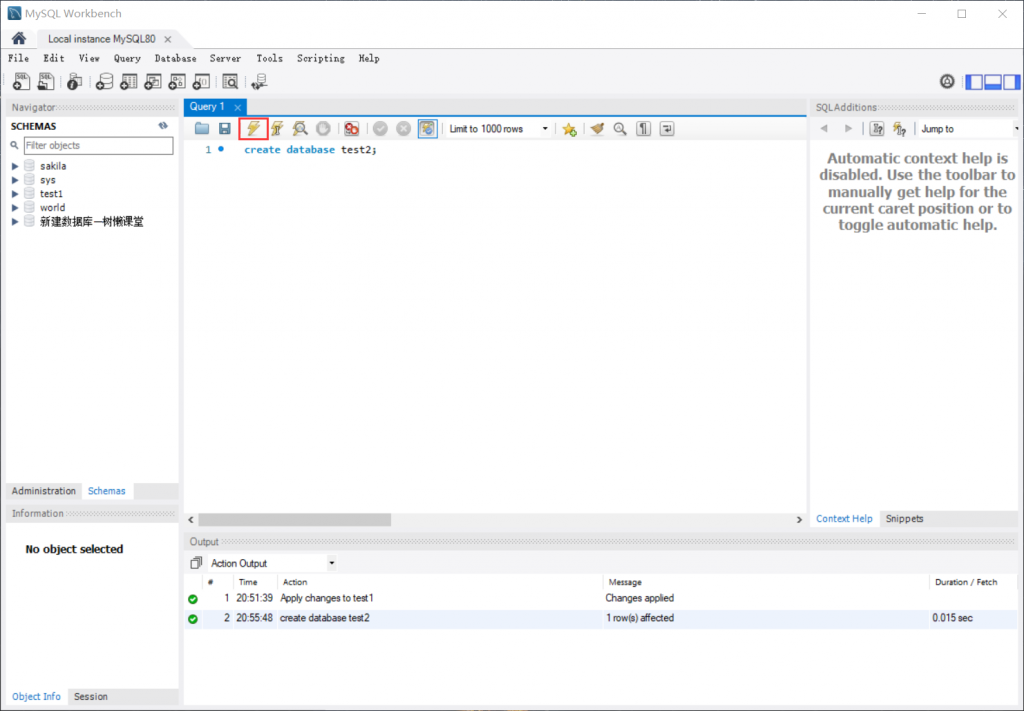The height and width of the screenshot is (711, 1024).
Task: Open the Database menu
Action: pos(175,58)
